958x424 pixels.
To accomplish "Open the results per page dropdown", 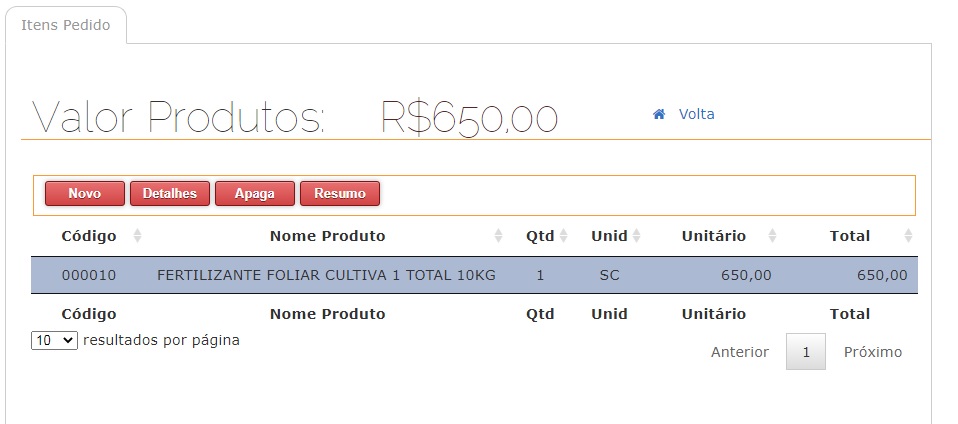I will pos(54,340).
